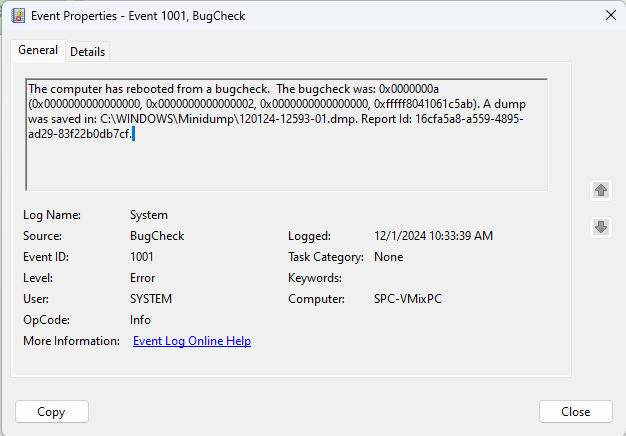Copy the event details
The image size is (626, 436).
pyautogui.click(x=52, y=412)
